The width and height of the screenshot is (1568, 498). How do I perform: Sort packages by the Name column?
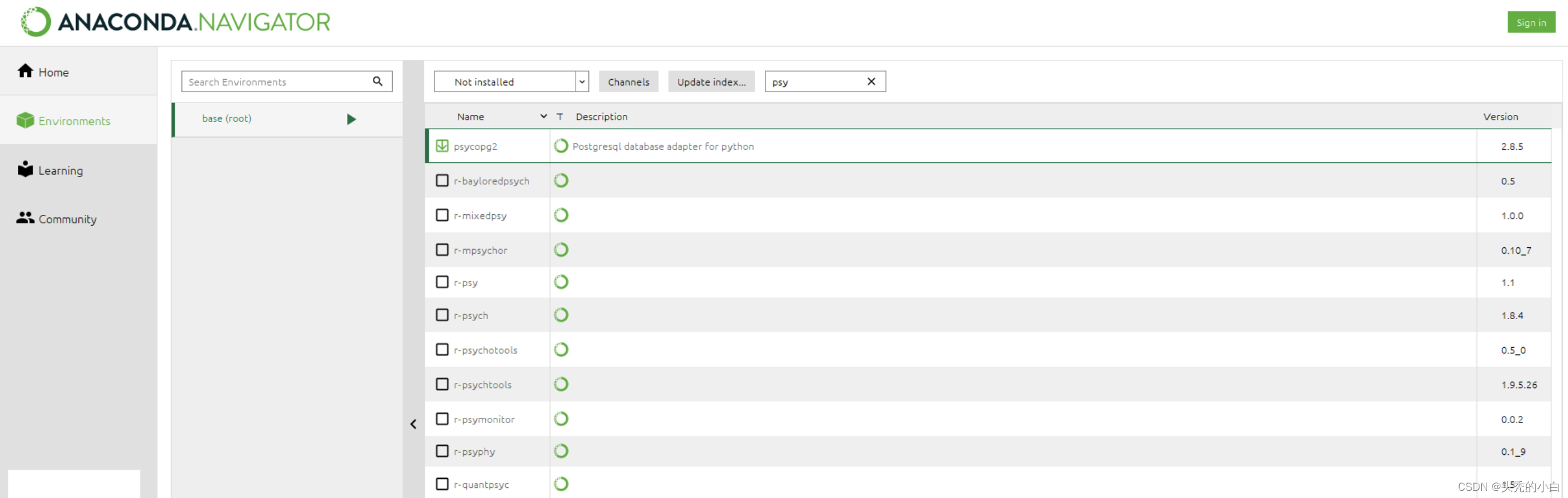coord(470,116)
